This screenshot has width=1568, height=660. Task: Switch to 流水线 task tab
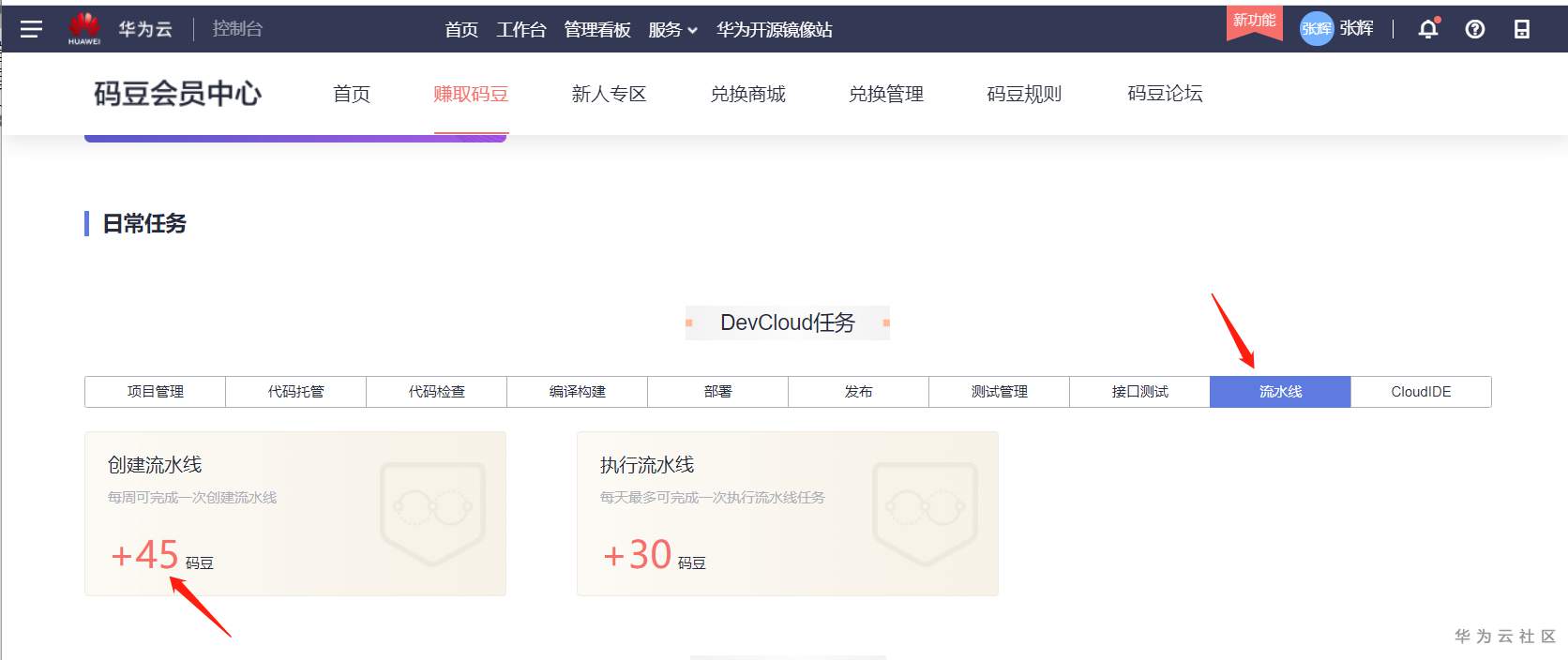click(x=1281, y=392)
